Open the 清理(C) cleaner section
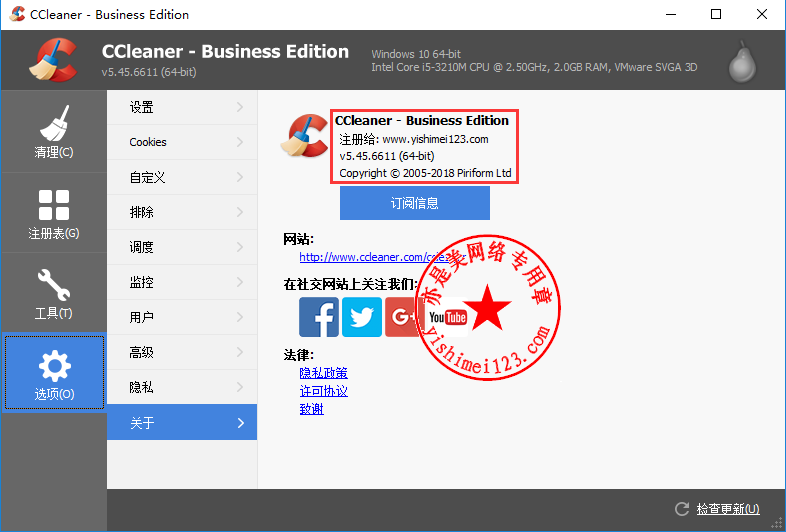 click(x=54, y=131)
